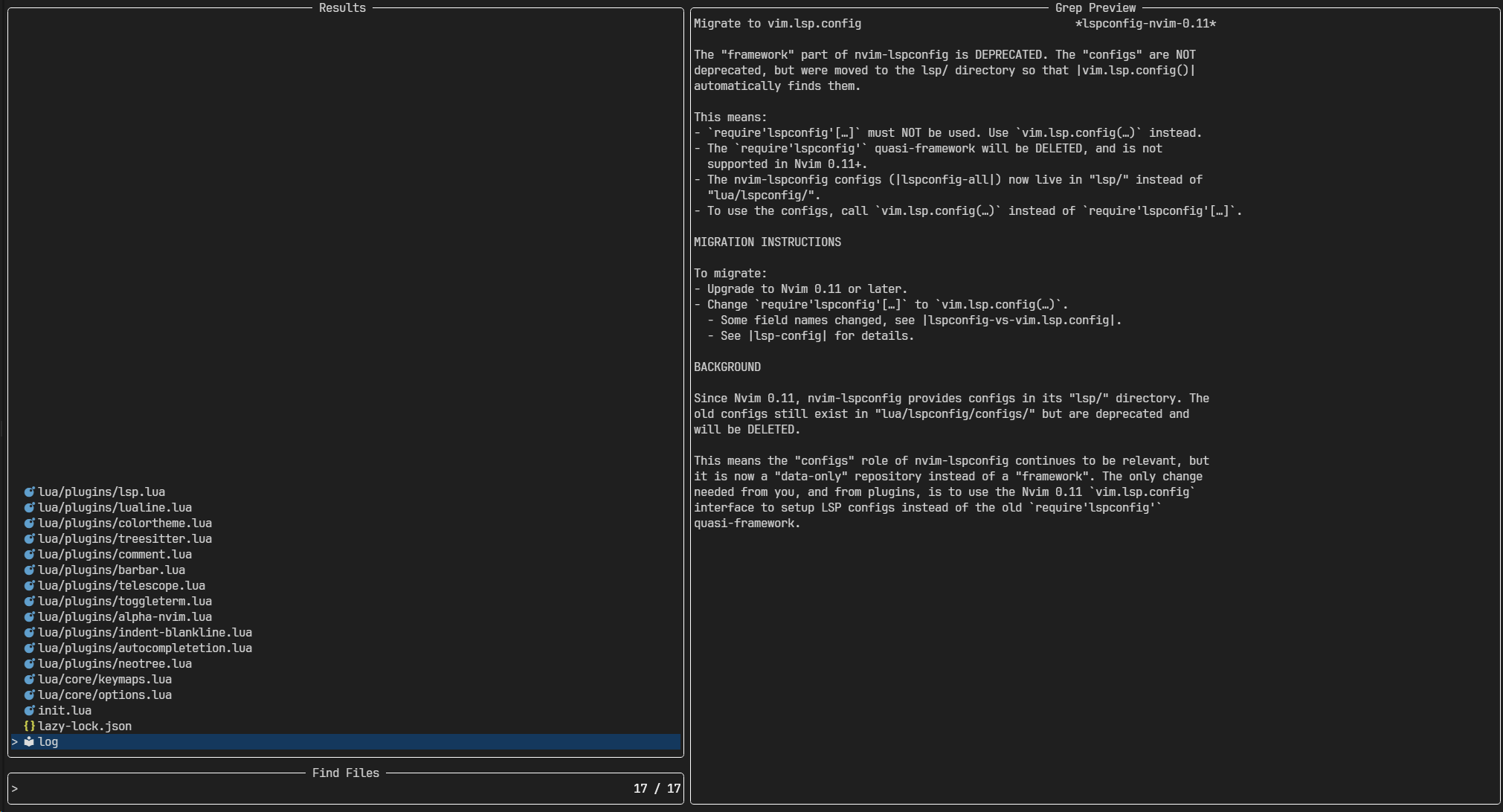
Task: Select the lua/plugins/barbar.lua entry
Action: (112, 570)
